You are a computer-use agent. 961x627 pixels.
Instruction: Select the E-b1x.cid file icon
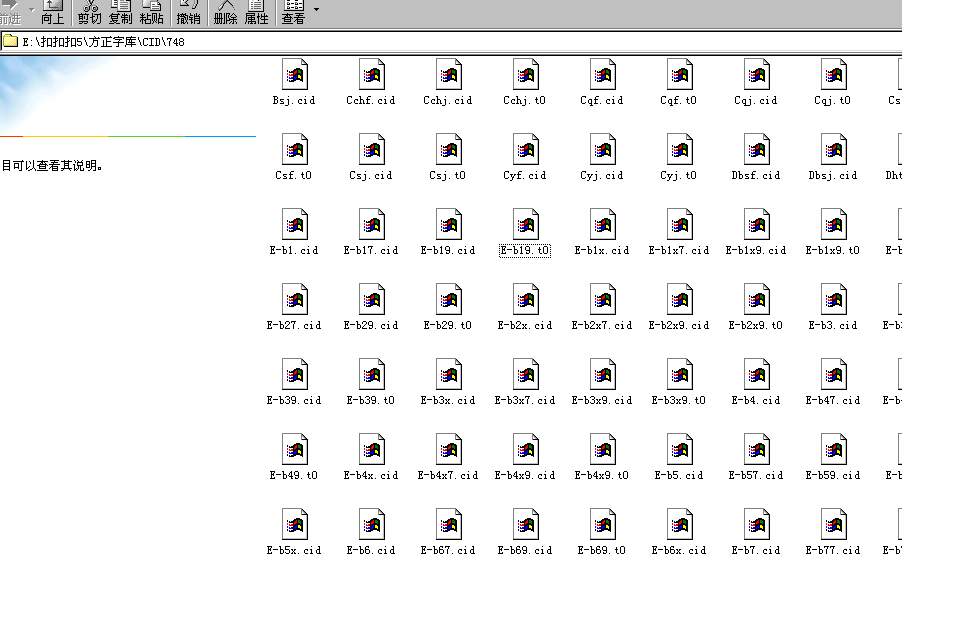[x=603, y=224]
